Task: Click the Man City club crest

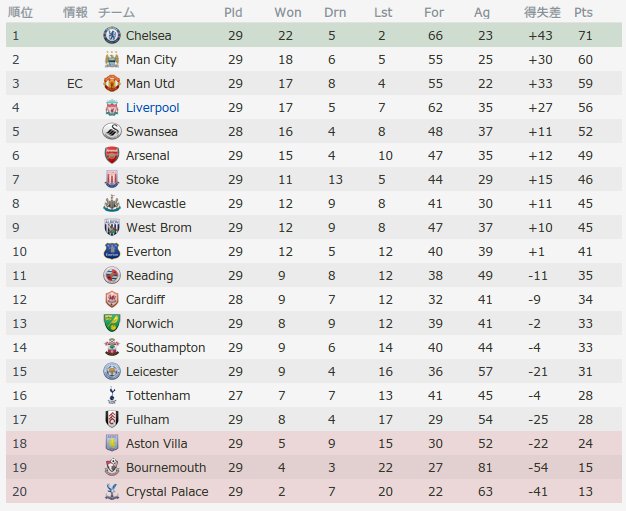Action: [x=112, y=59]
